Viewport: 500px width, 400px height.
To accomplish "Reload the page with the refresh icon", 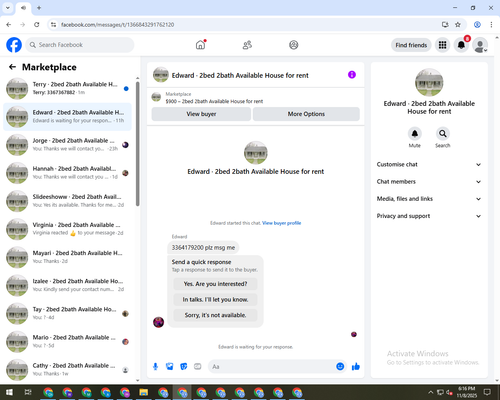I will [37, 24].
